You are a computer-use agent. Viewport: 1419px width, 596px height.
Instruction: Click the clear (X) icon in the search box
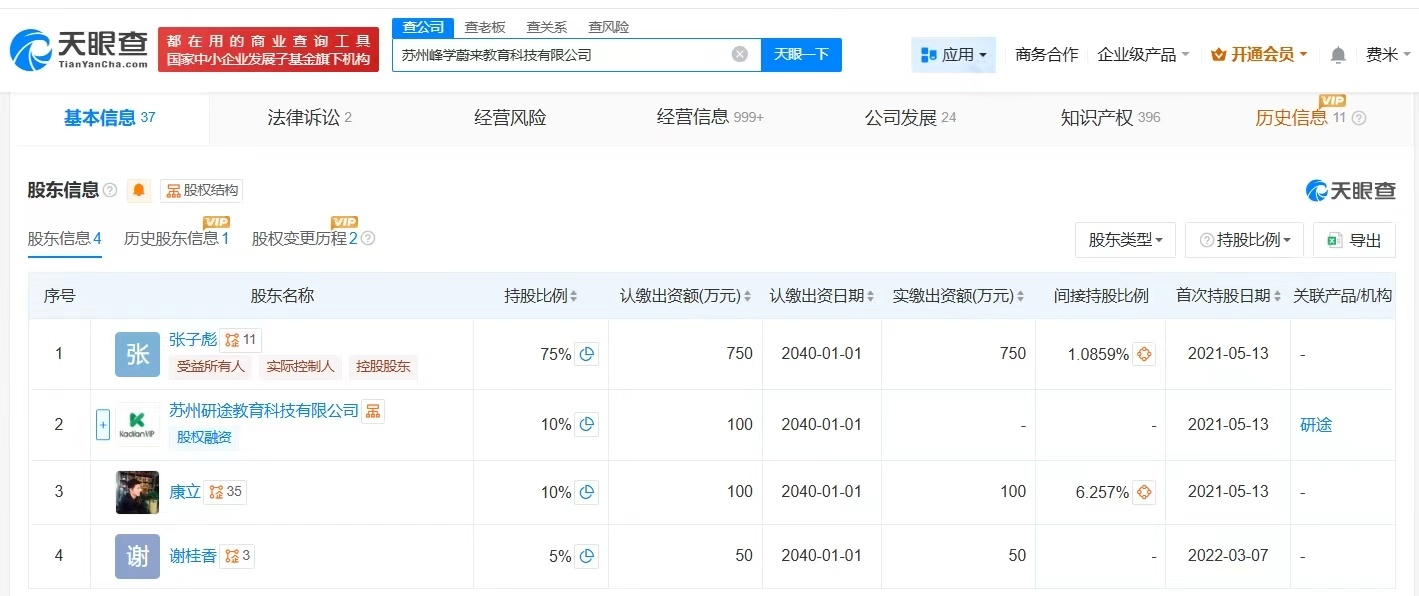pos(738,55)
